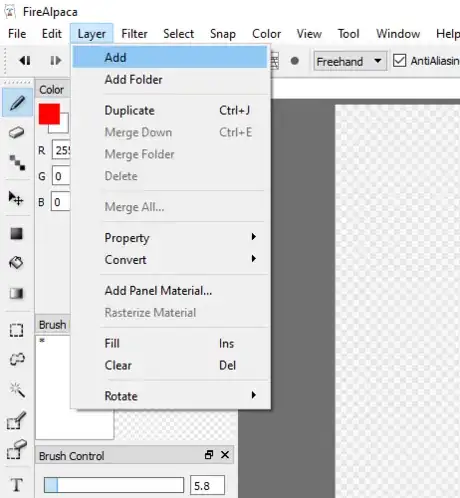
Task: Select the rectangular Selection tool
Action: pyautogui.click(x=16, y=330)
